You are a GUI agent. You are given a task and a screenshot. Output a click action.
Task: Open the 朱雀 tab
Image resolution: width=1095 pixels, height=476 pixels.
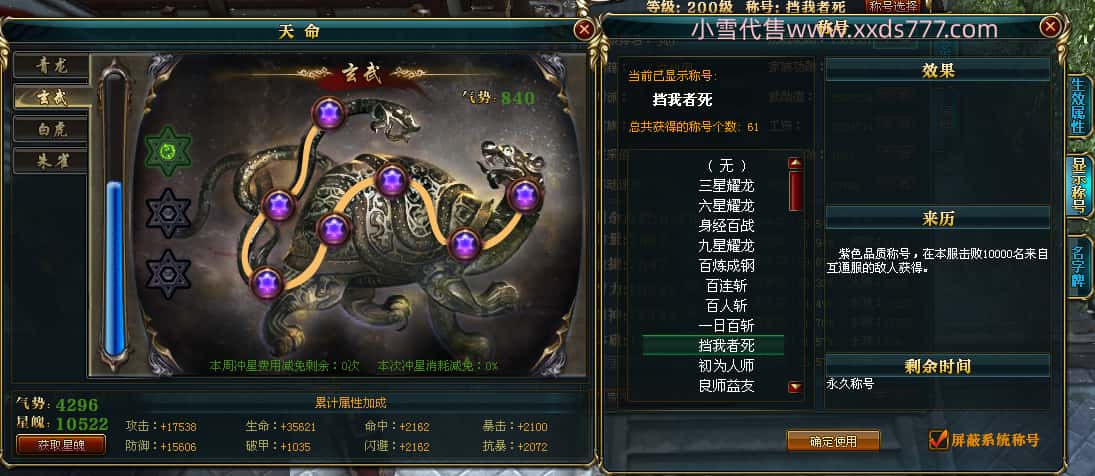pos(52,161)
